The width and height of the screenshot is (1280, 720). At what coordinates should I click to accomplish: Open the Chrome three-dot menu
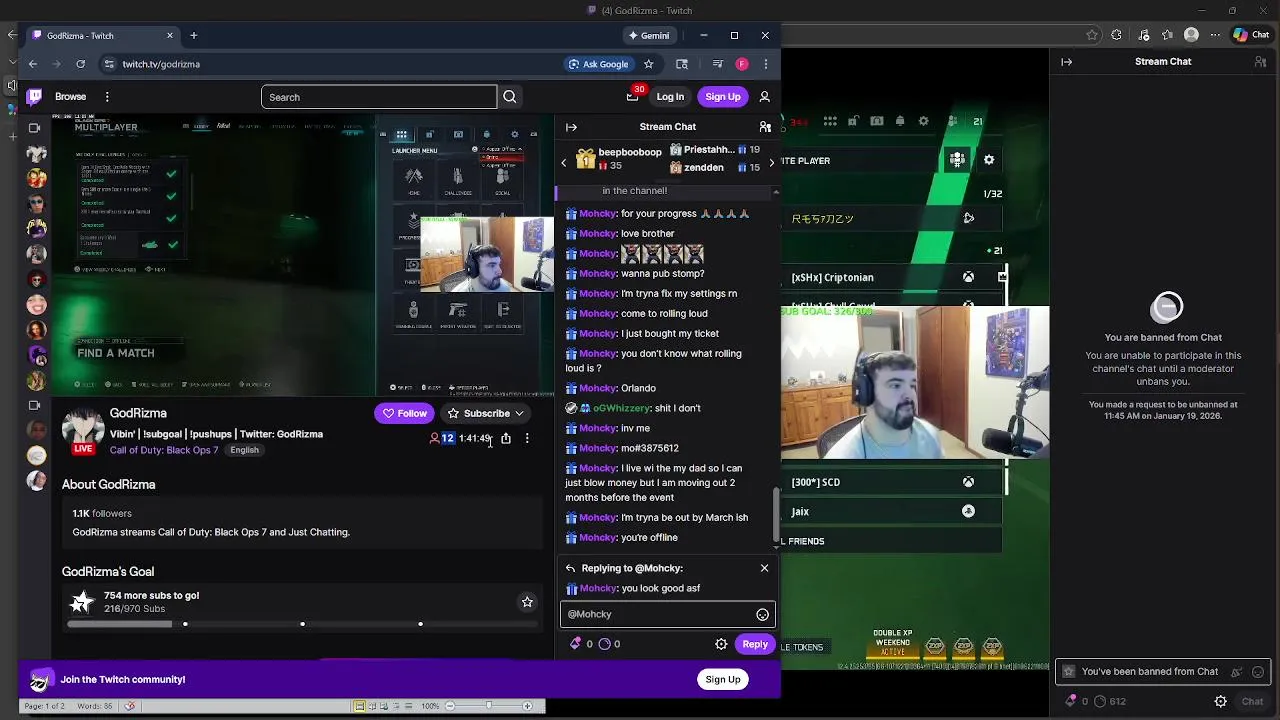pyautogui.click(x=765, y=64)
